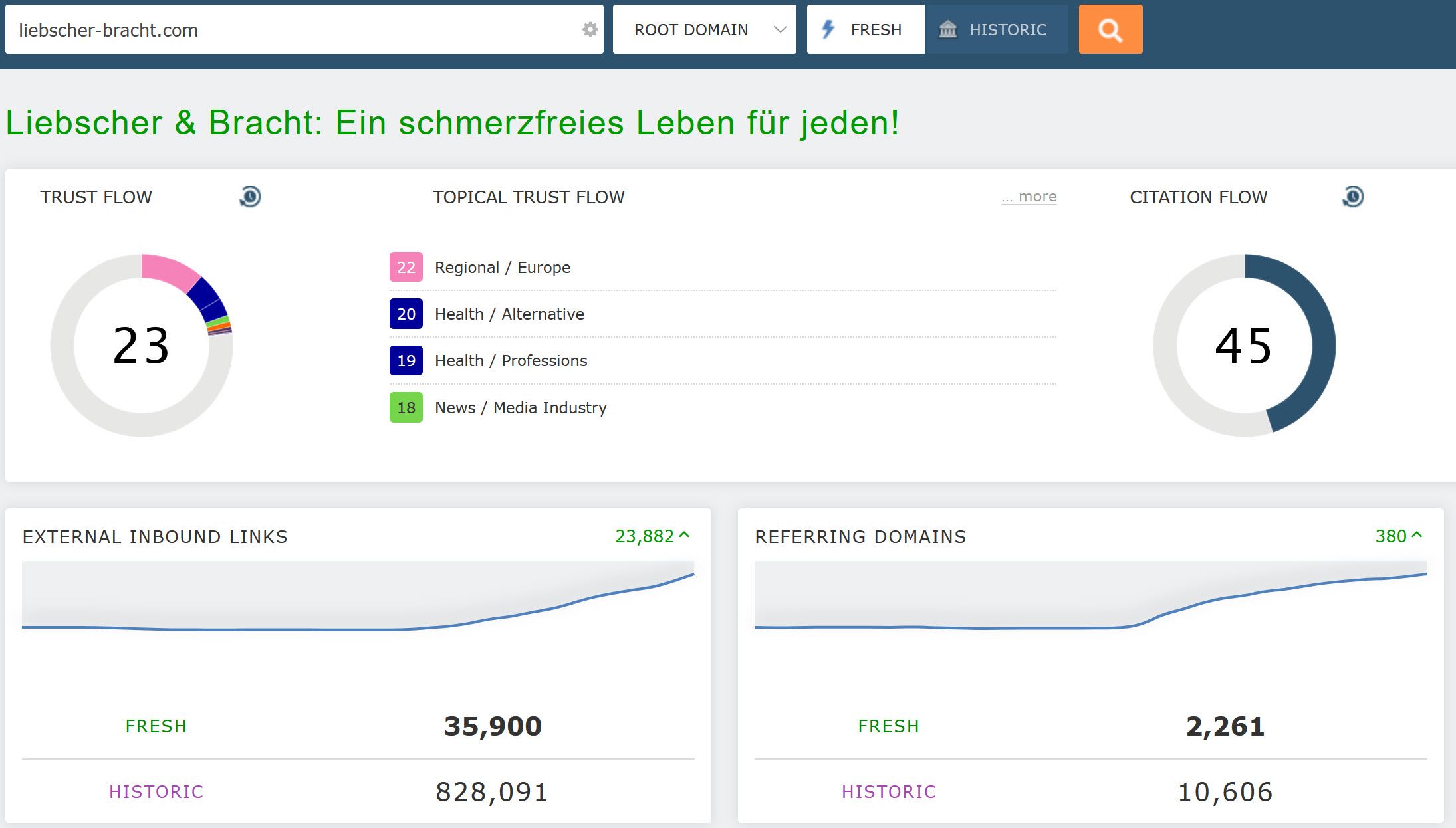This screenshot has width=1456, height=828.
Task: Switch to the FRESH index
Action: [866, 29]
